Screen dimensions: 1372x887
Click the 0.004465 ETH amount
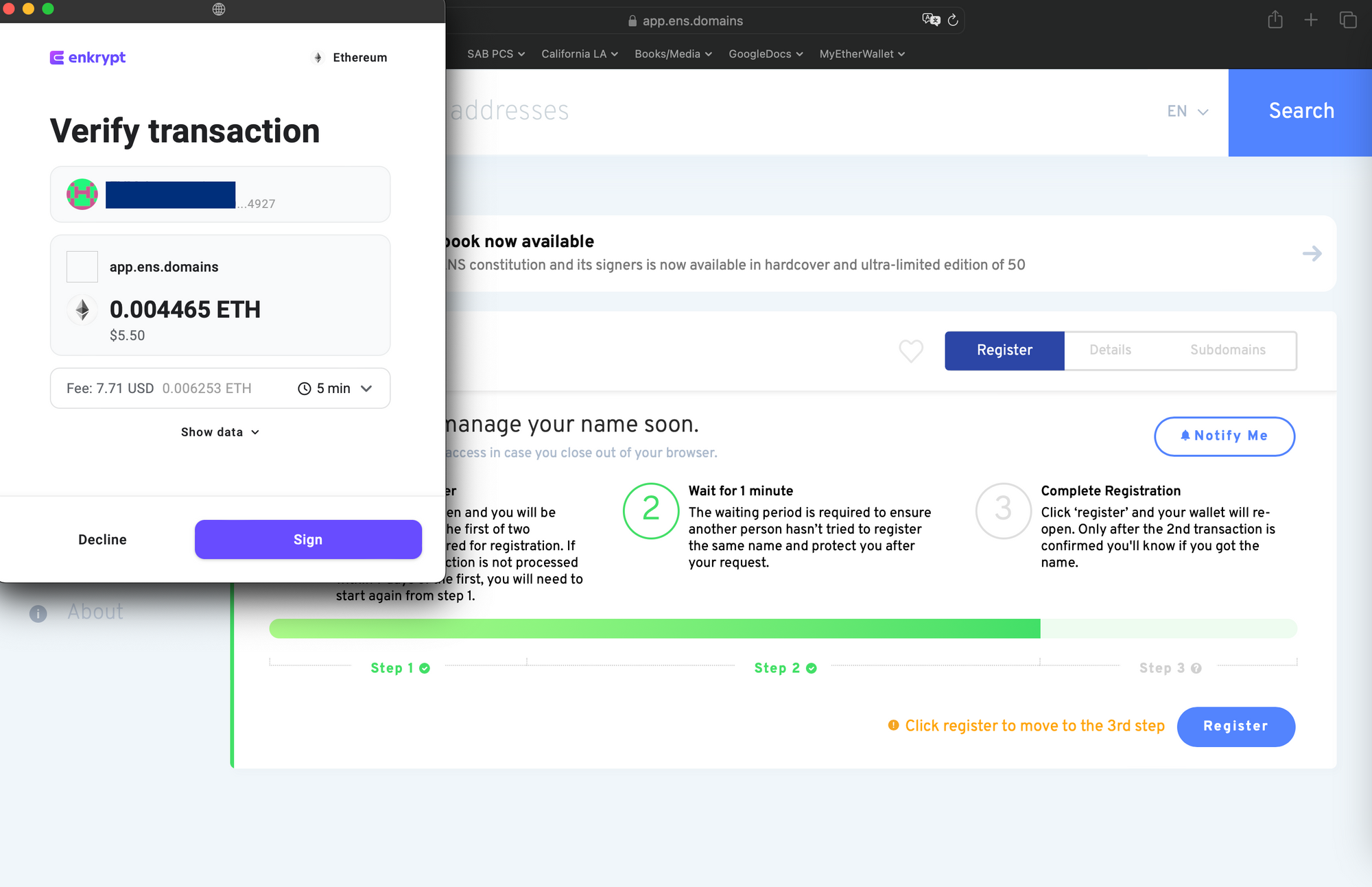point(185,309)
